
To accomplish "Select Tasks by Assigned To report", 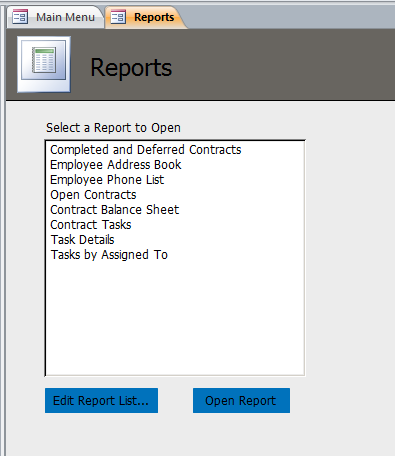I will pyautogui.click(x=175, y=255).
